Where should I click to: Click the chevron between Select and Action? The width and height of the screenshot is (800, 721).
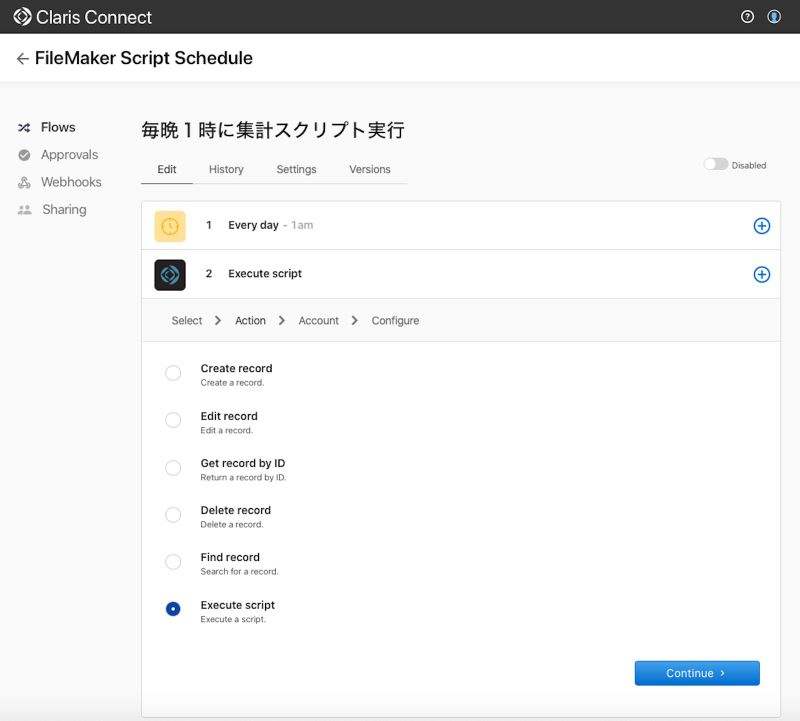pyautogui.click(x=218, y=320)
